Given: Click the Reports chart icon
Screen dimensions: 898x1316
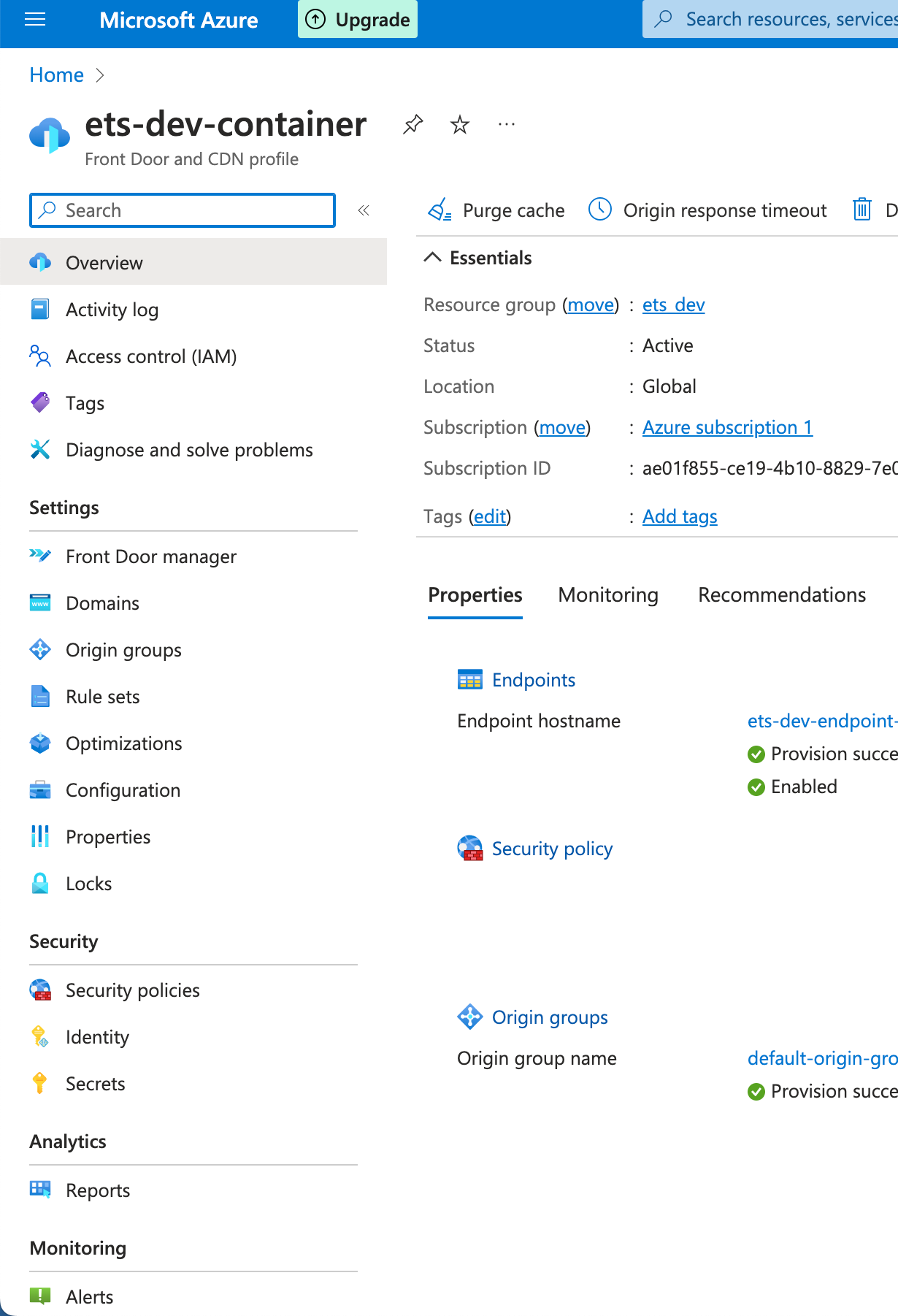Looking at the screenshot, I should [x=40, y=1190].
